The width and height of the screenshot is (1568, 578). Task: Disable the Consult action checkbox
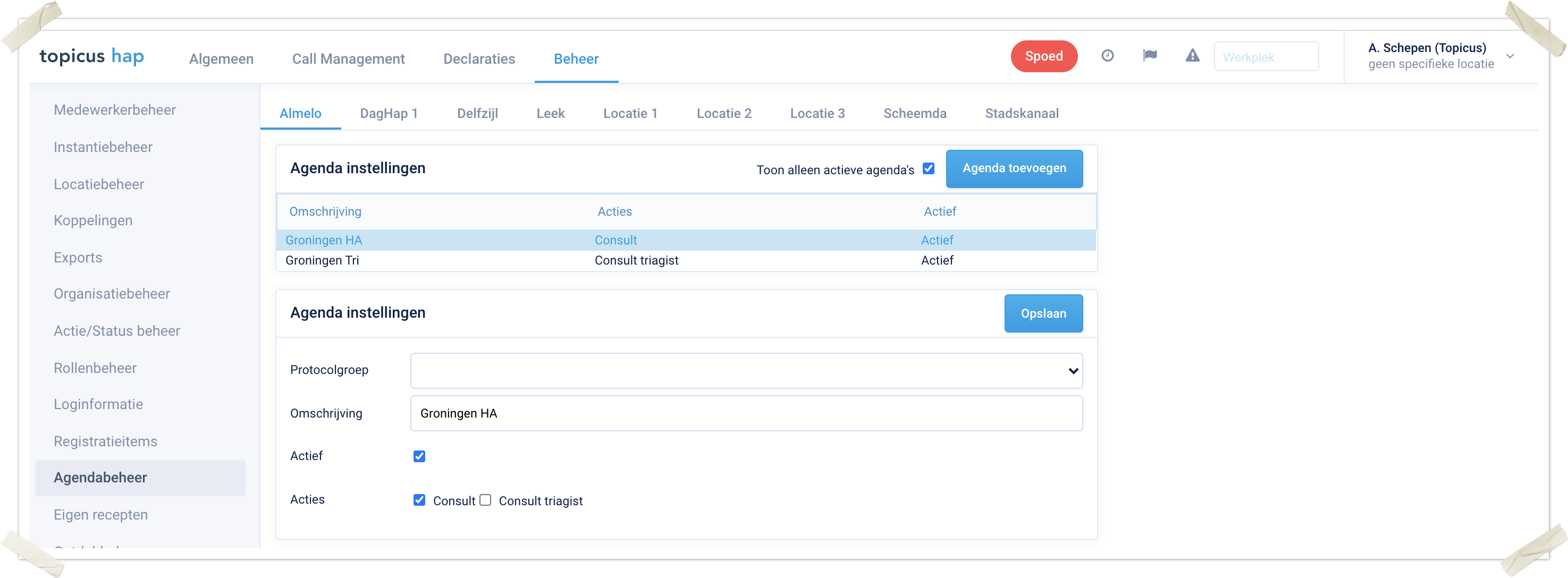419,500
